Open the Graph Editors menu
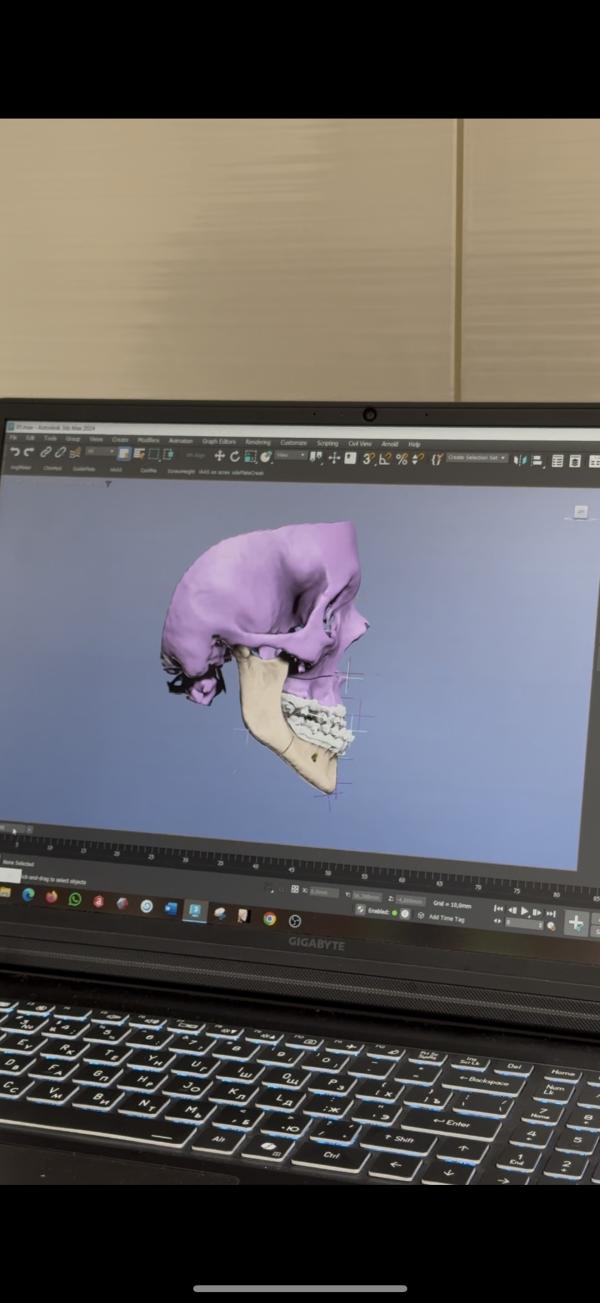The height and width of the screenshot is (1303, 600). pos(218,441)
